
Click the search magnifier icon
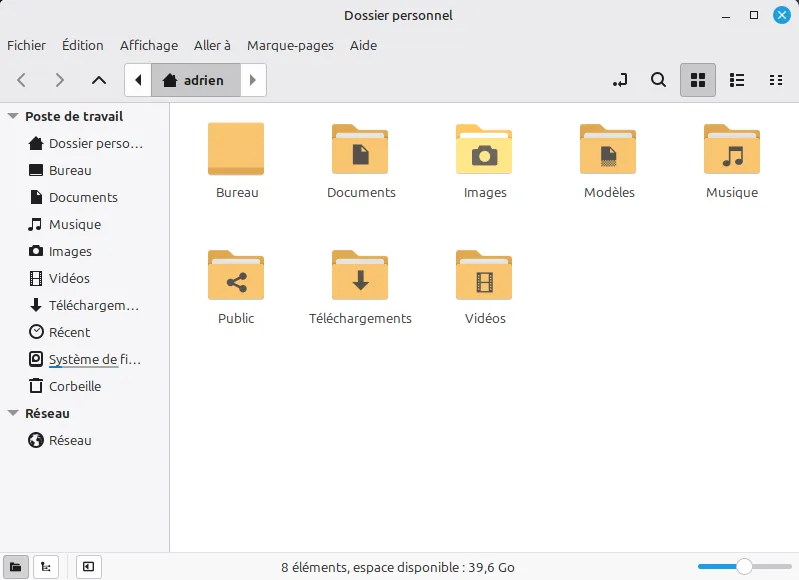658,80
